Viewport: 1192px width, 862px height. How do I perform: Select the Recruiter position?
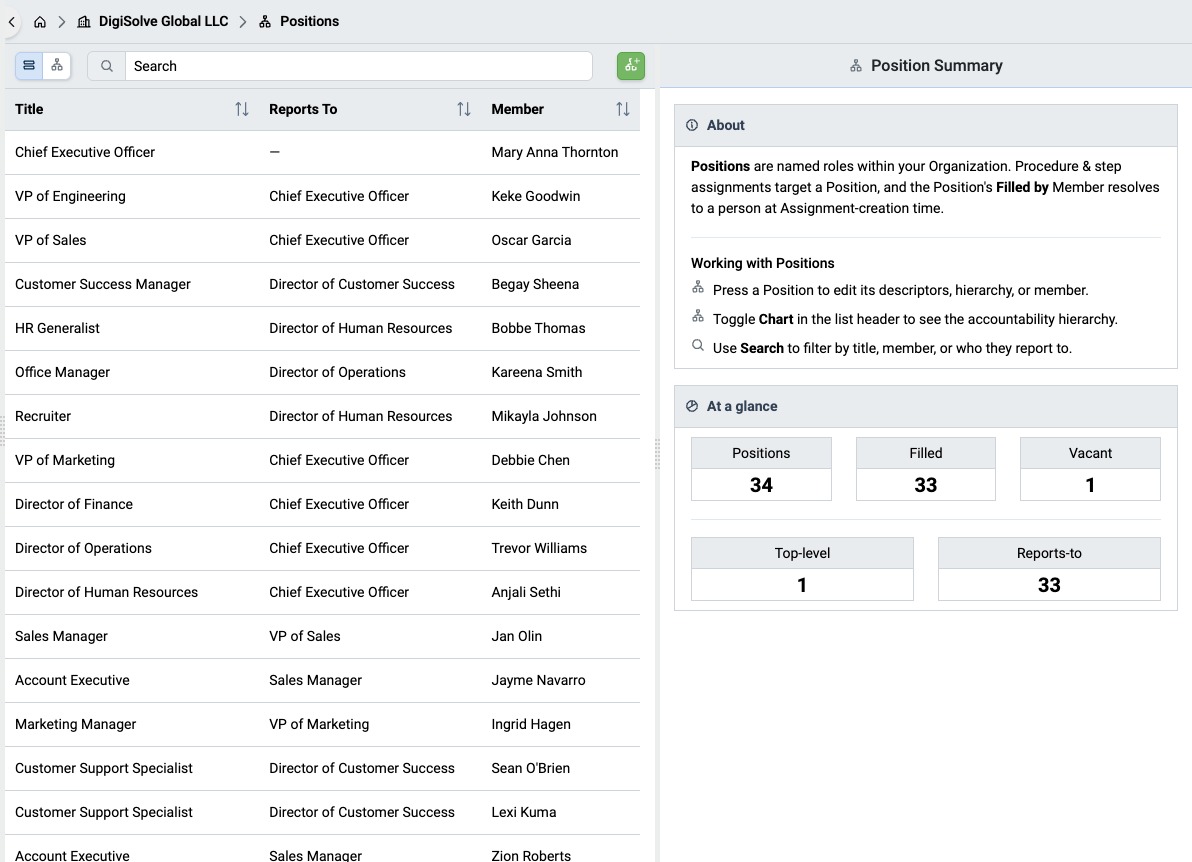[43, 417]
